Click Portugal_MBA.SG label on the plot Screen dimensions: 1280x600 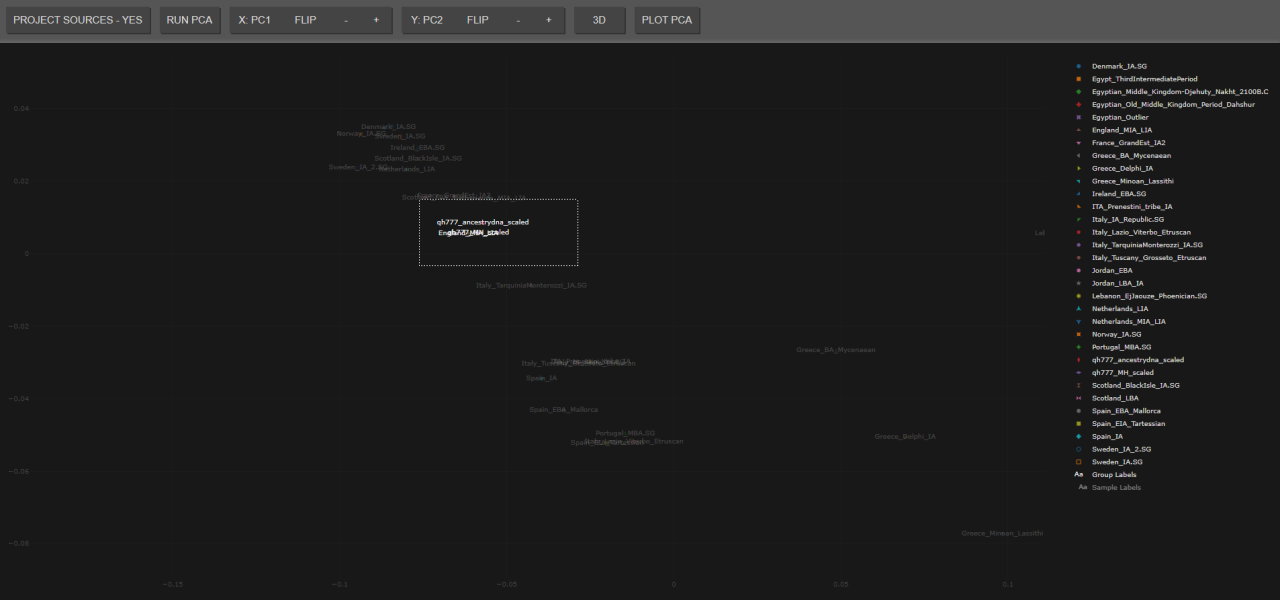(625, 433)
